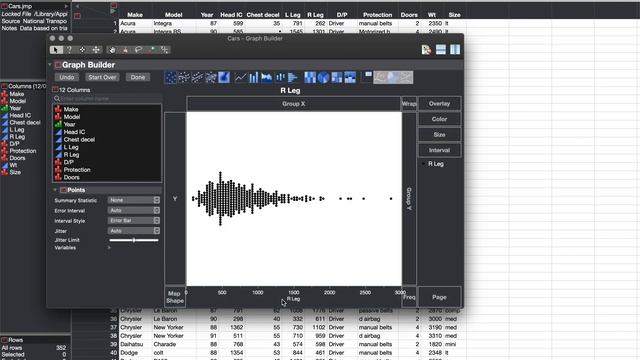Choose the Box Plot element icon
This screenshot has height=360, width=640.
coord(280,77)
